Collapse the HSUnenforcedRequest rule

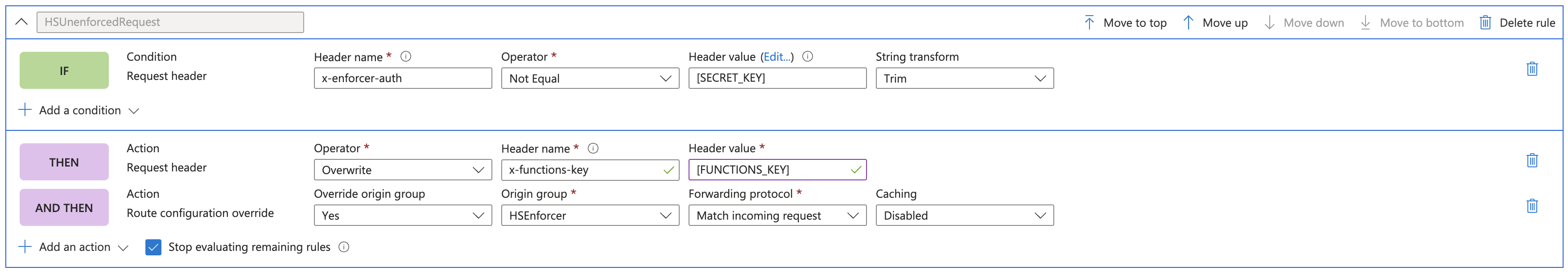[21, 22]
